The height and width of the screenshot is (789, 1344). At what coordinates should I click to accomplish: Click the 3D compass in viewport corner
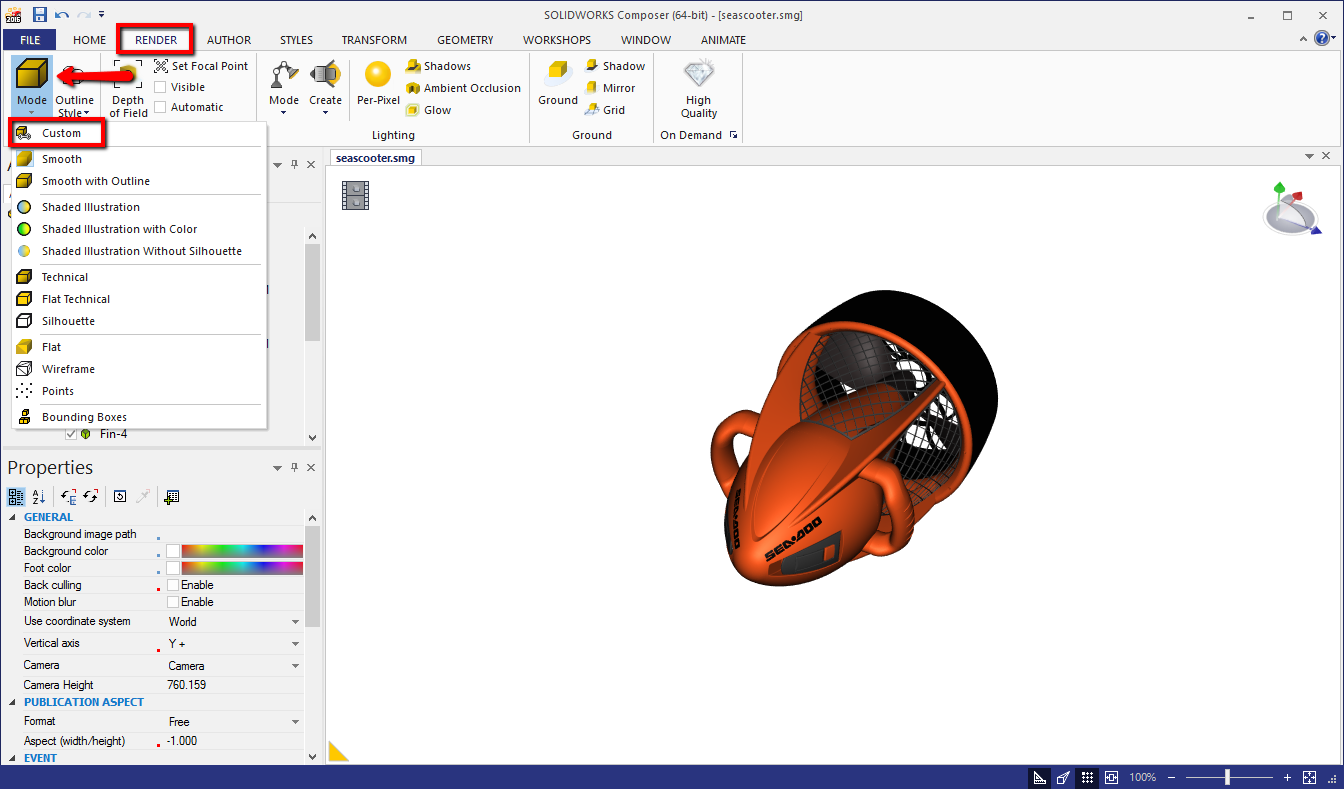coord(1290,208)
